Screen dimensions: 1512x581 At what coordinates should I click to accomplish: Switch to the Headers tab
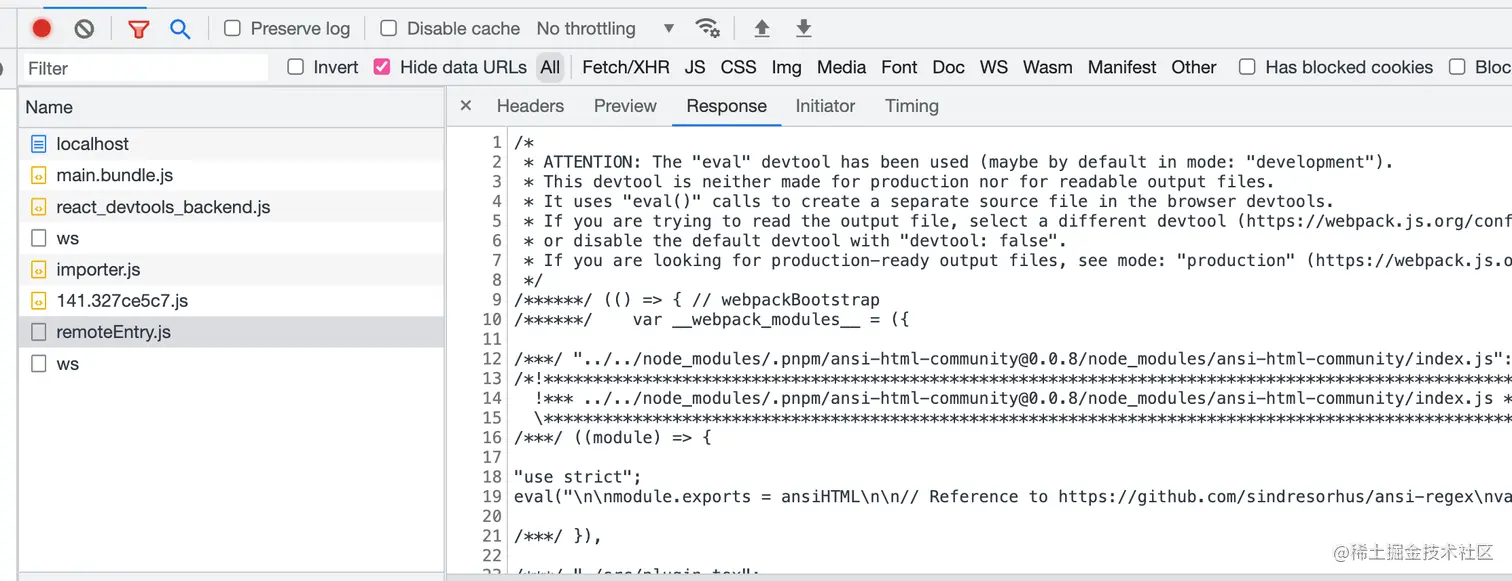530,106
